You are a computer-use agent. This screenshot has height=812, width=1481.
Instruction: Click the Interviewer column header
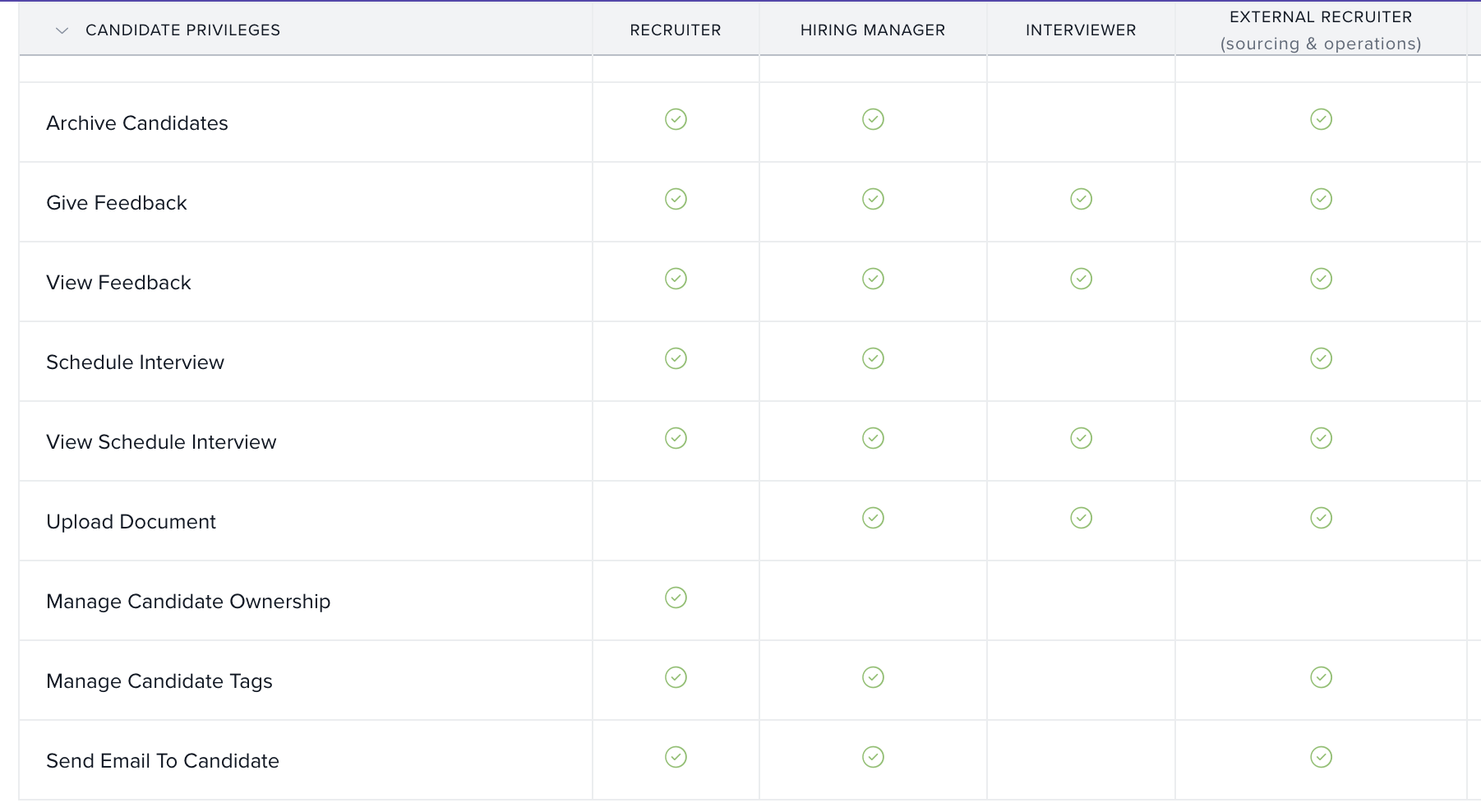click(x=1080, y=30)
